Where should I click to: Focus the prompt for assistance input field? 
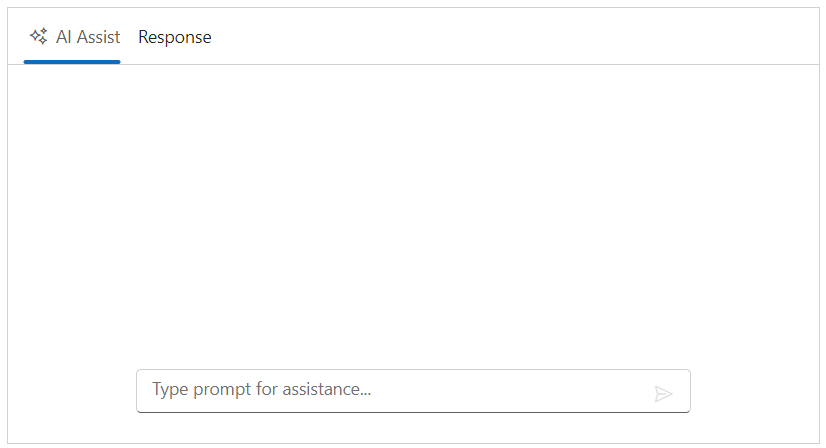(x=390, y=390)
